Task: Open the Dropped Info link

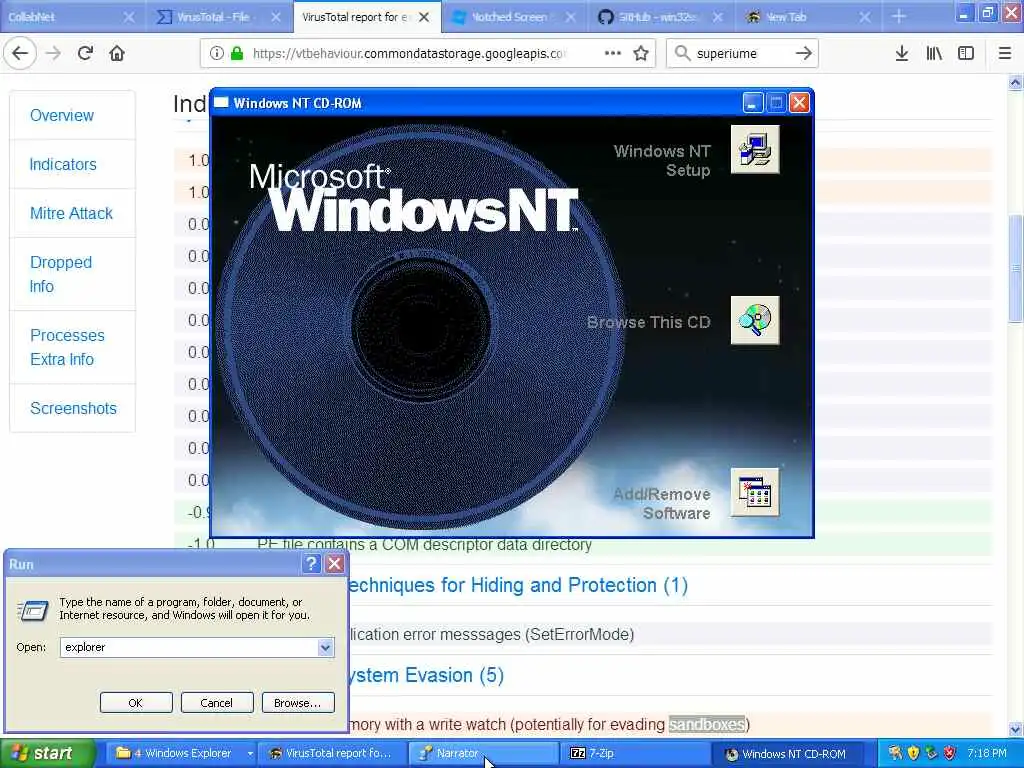Action: click(x=61, y=274)
